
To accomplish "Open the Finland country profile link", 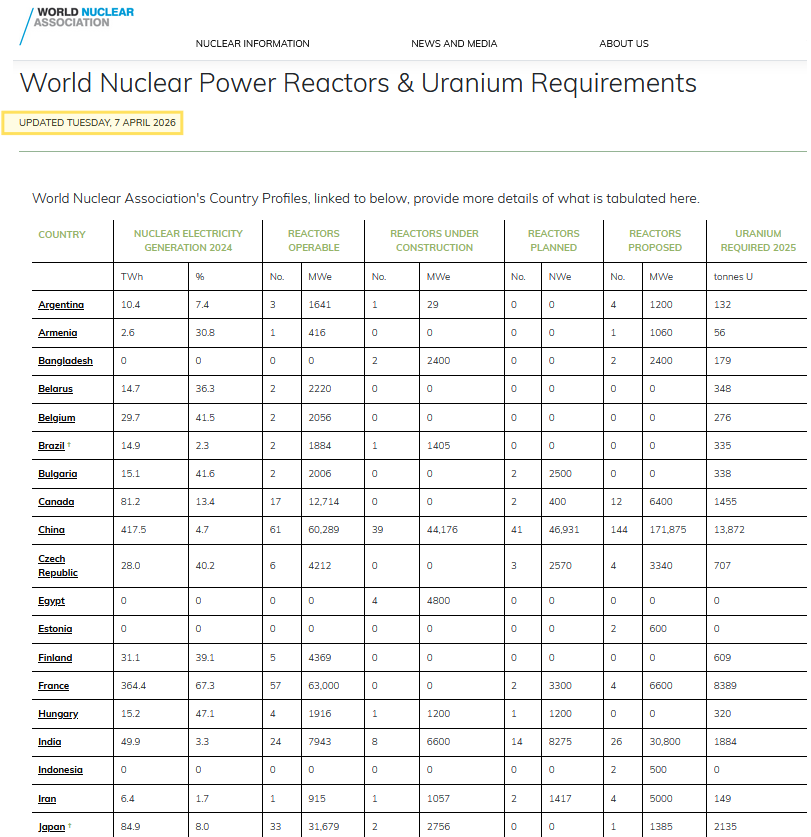I will 55,658.
